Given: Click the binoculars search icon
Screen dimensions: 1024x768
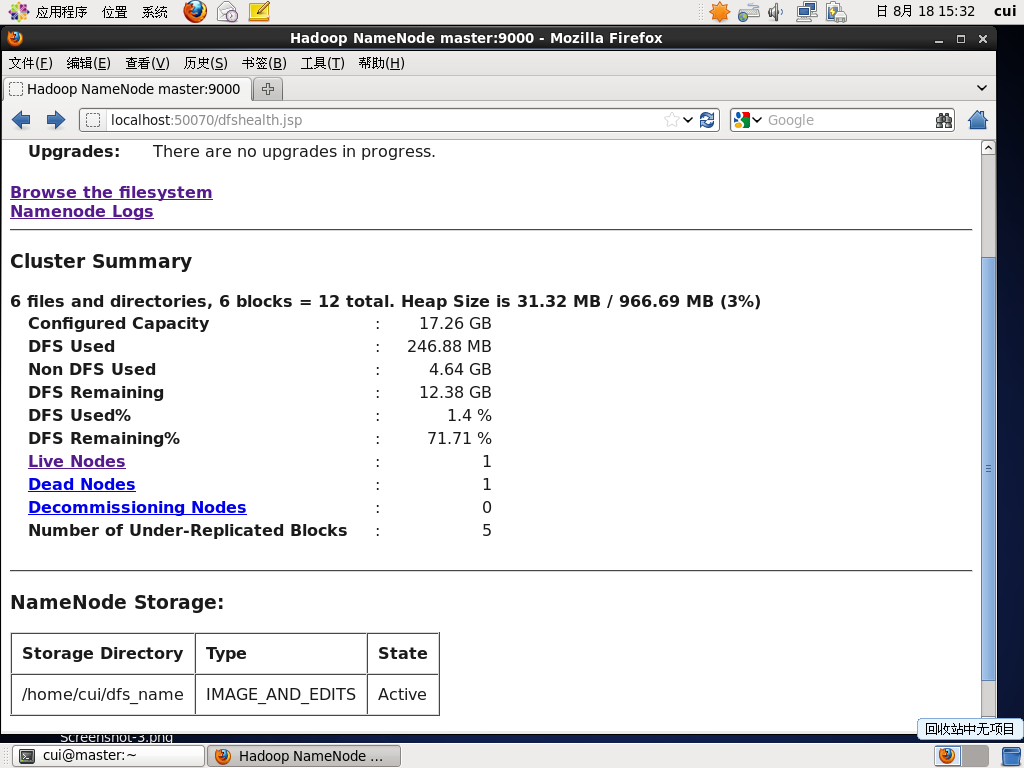Looking at the screenshot, I should pos(944,120).
